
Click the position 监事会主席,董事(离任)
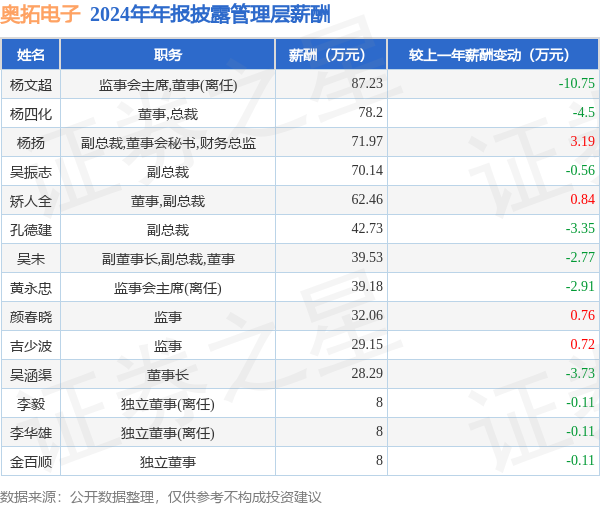pyautogui.click(x=168, y=85)
